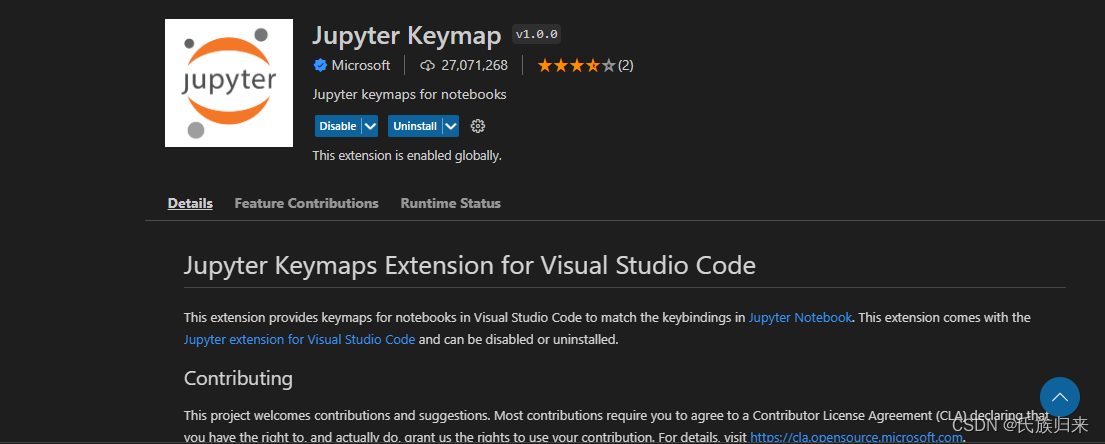Expand the Uninstall button dropdown arrow

click(x=451, y=126)
